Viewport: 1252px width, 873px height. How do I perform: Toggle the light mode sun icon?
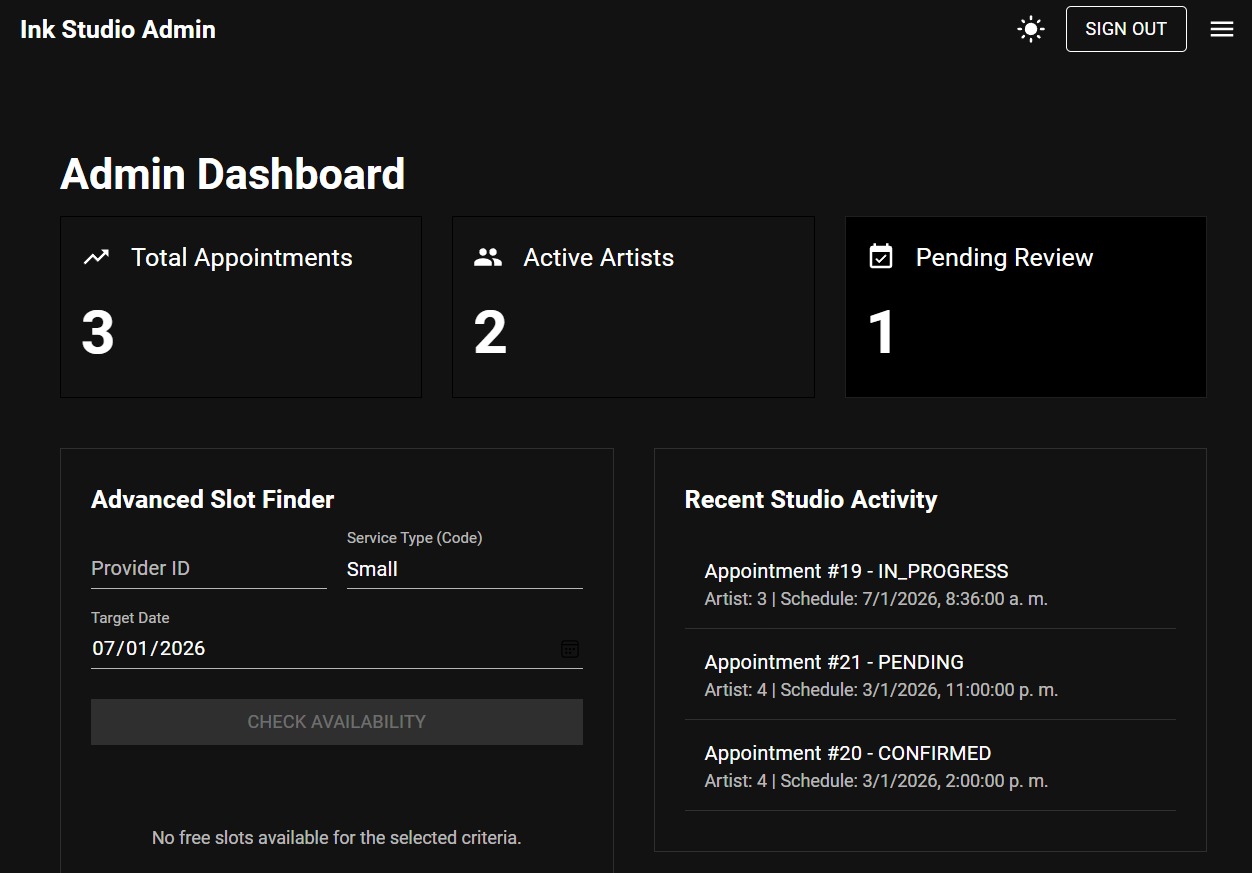1030,29
